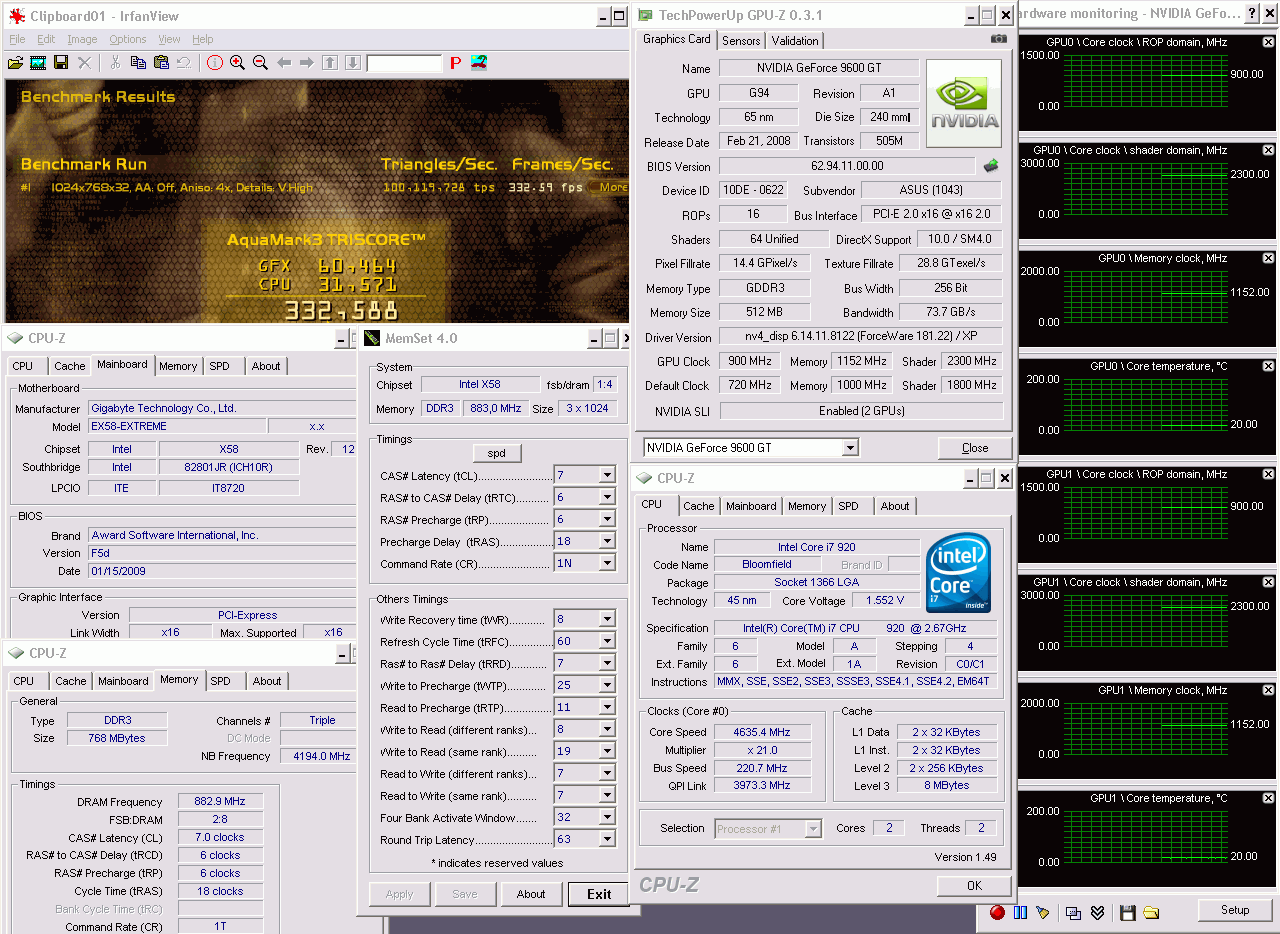Viewport: 1280px width, 934px height.
Task: Click the left arrow previous image icon
Action: click(x=284, y=62)
